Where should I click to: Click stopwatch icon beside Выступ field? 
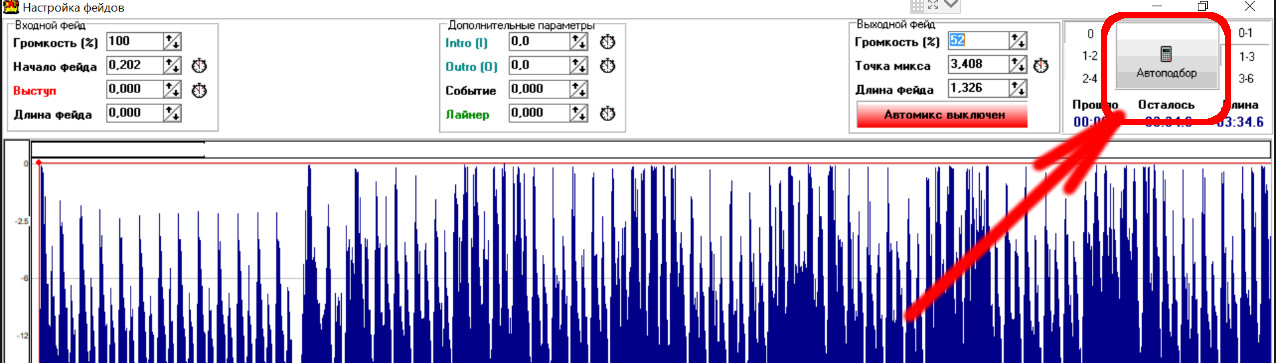[x=199, y=90]
